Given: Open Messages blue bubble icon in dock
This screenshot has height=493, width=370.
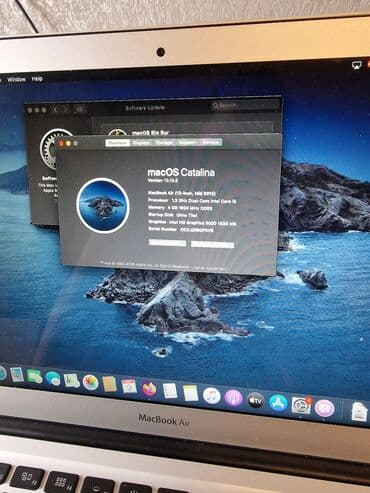Looking at the screenshot, I should coord(53,378).
